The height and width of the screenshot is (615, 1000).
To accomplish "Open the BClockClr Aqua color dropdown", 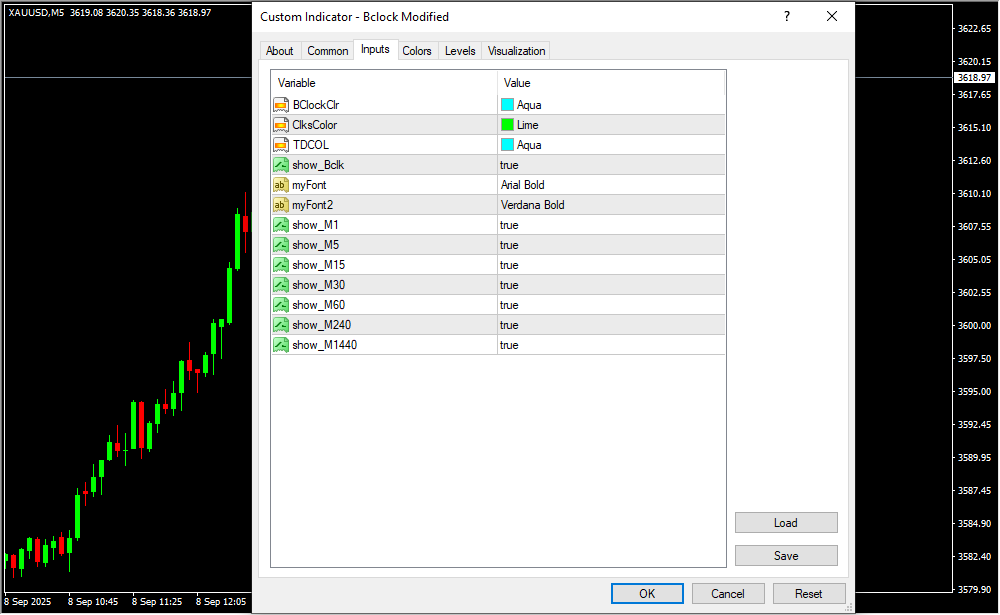I will (x=610, y=105).
